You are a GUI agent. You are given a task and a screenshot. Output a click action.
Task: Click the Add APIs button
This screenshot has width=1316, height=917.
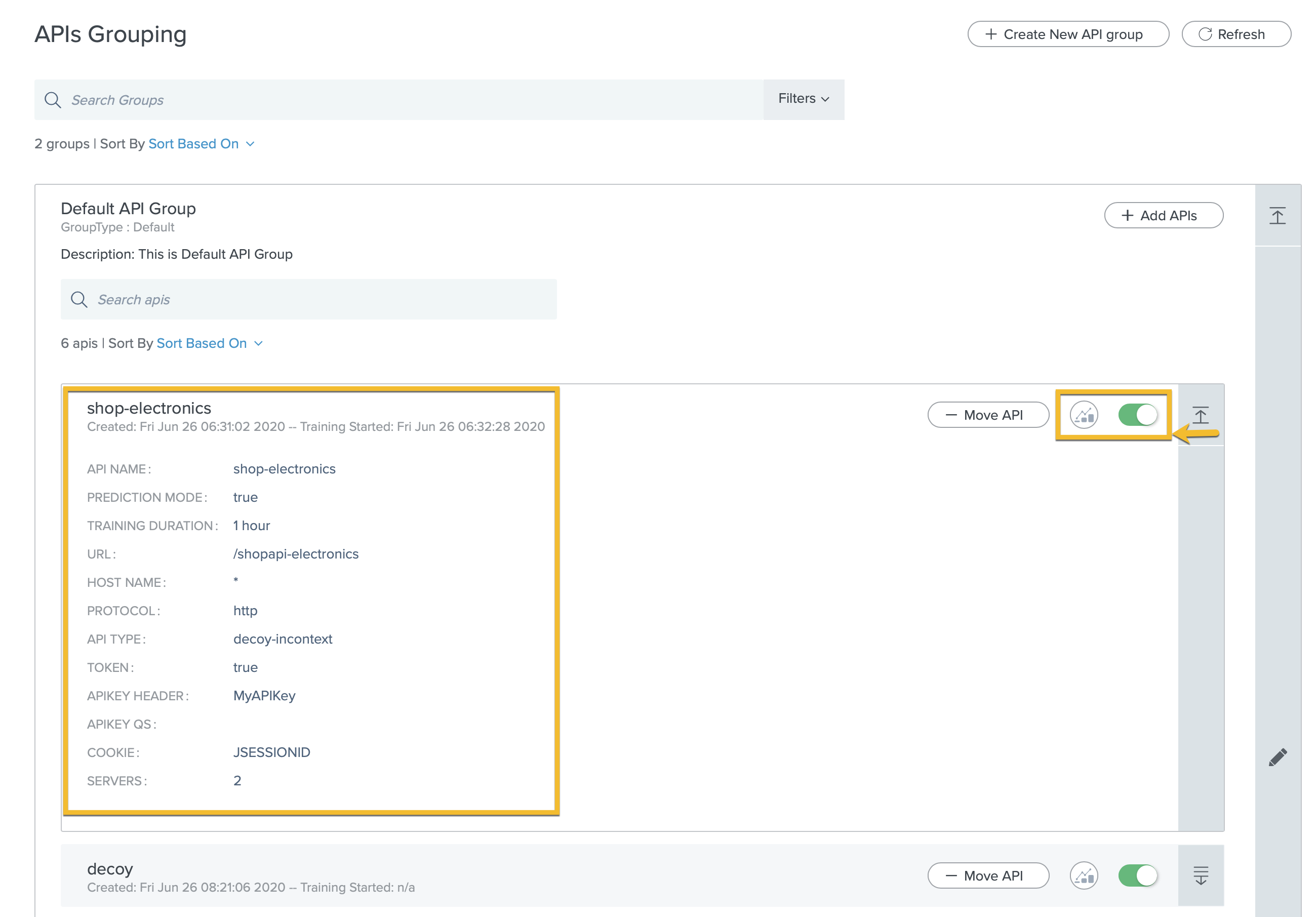(x=1163, y=216)
